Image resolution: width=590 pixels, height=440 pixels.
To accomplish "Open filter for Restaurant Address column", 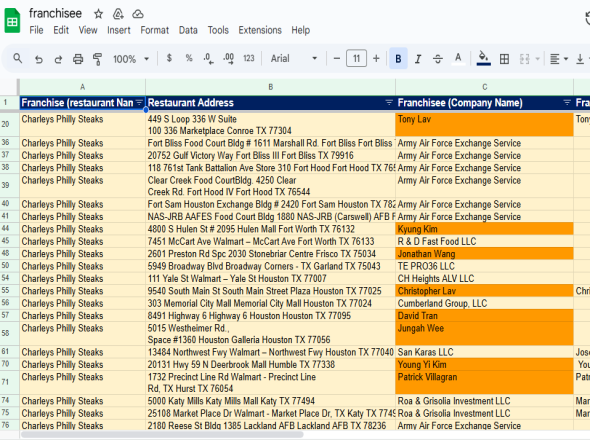I will coord(389,102).
